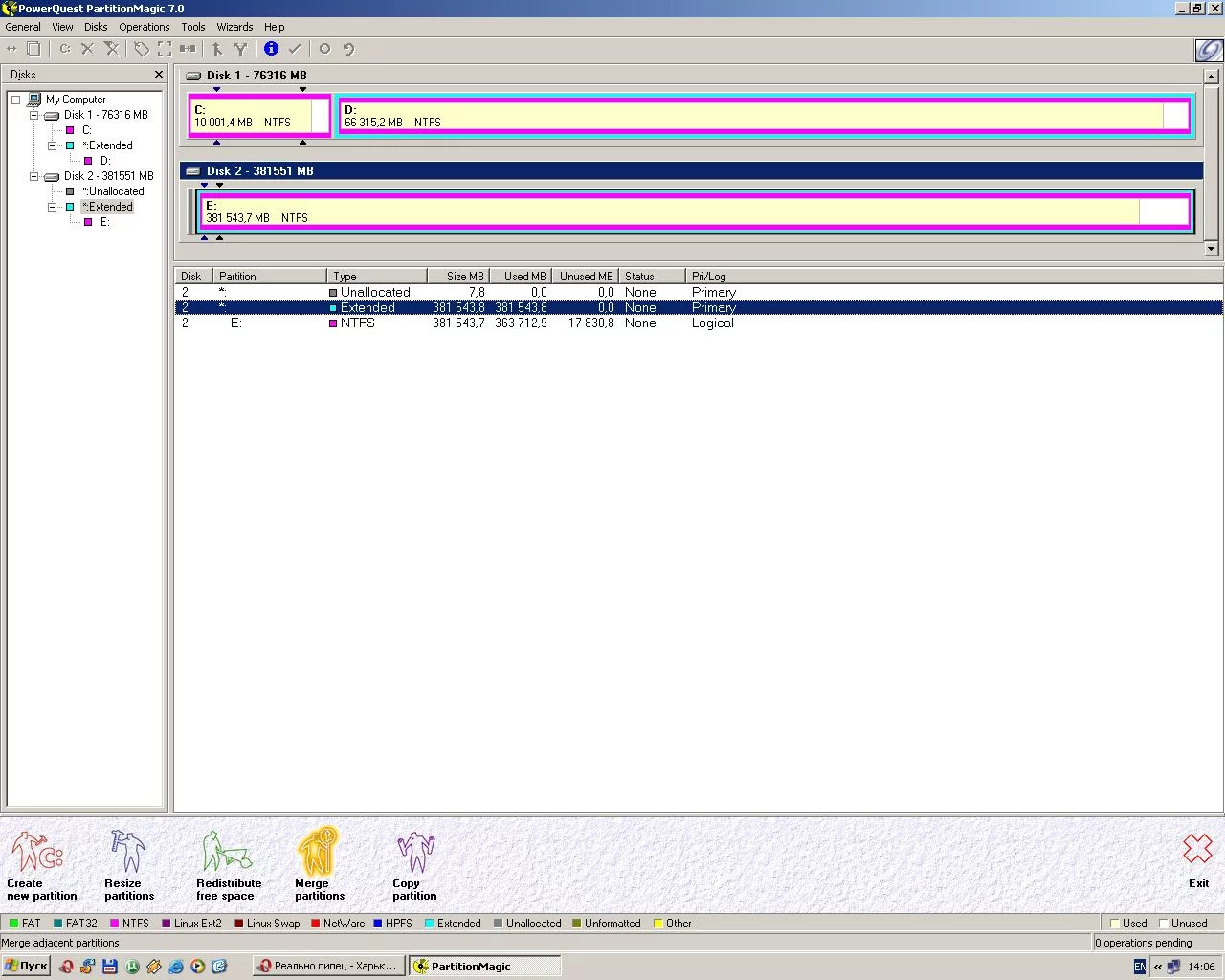Click the blue Info icon in toolbar
This screenshot has height=980, width=1225.
[x=271, y=49]
